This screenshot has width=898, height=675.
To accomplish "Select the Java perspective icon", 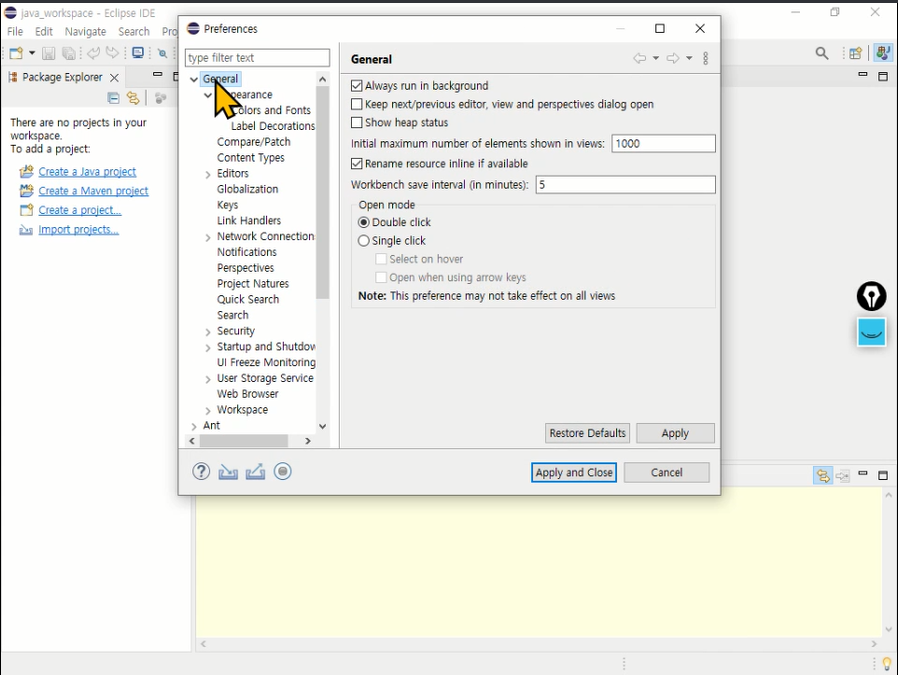I will click(883, 53).
